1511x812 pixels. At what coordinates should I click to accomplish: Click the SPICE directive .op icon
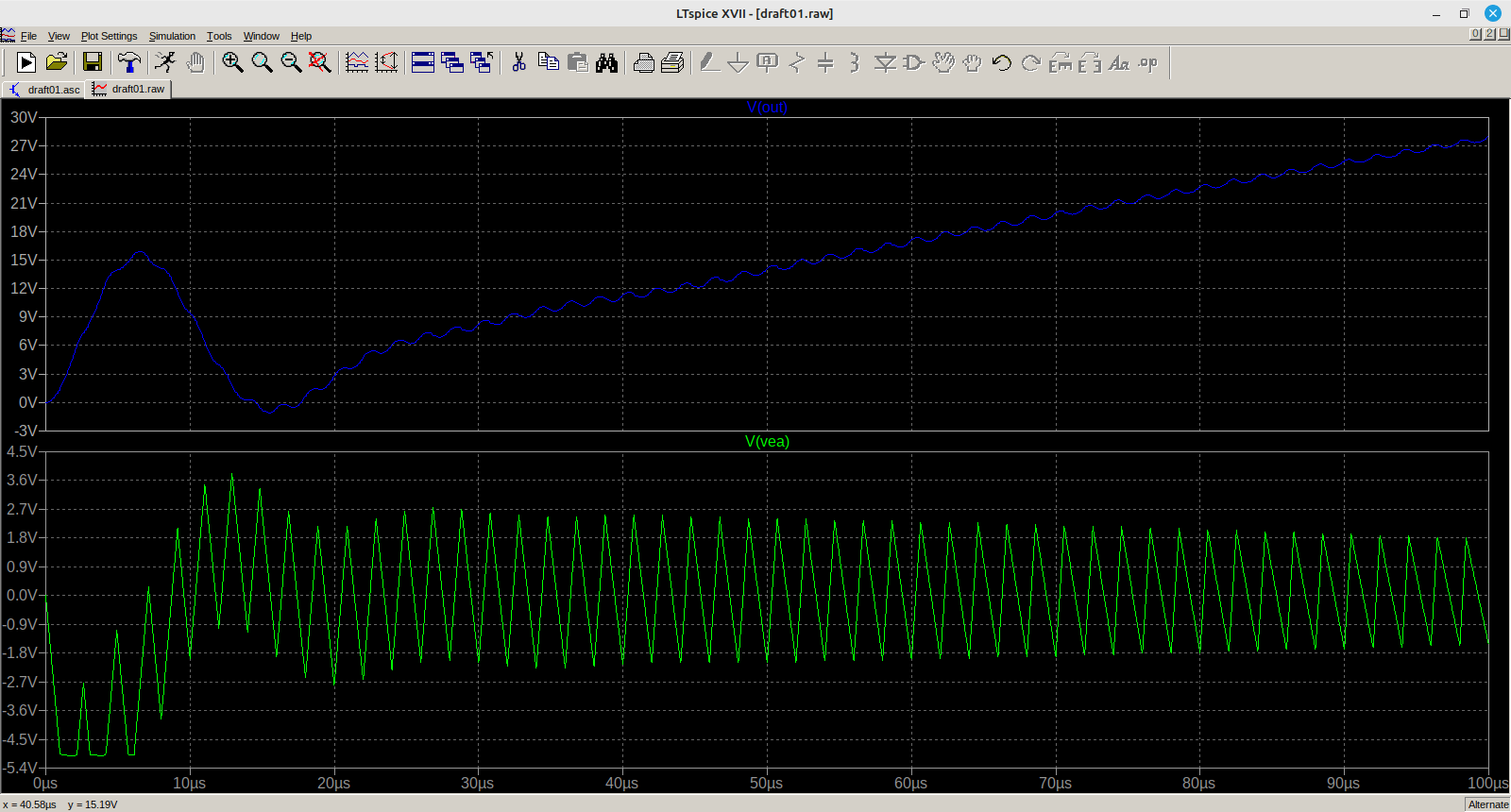tap(1148, 62)
